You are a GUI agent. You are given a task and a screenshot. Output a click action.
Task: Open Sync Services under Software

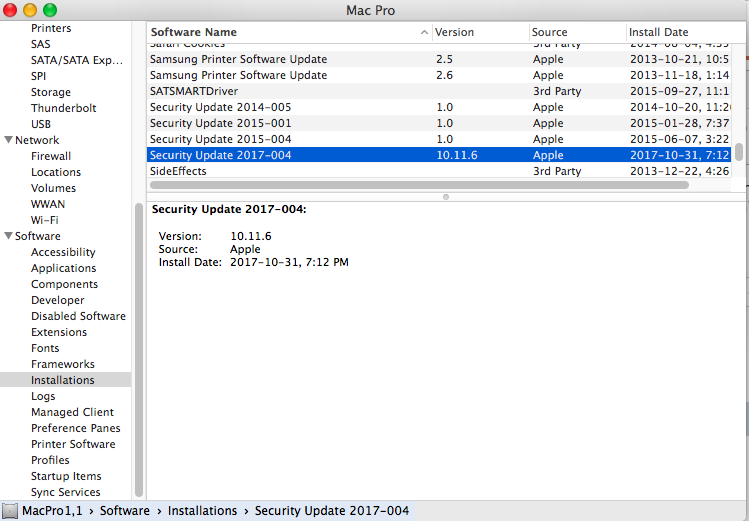[66, 492]
